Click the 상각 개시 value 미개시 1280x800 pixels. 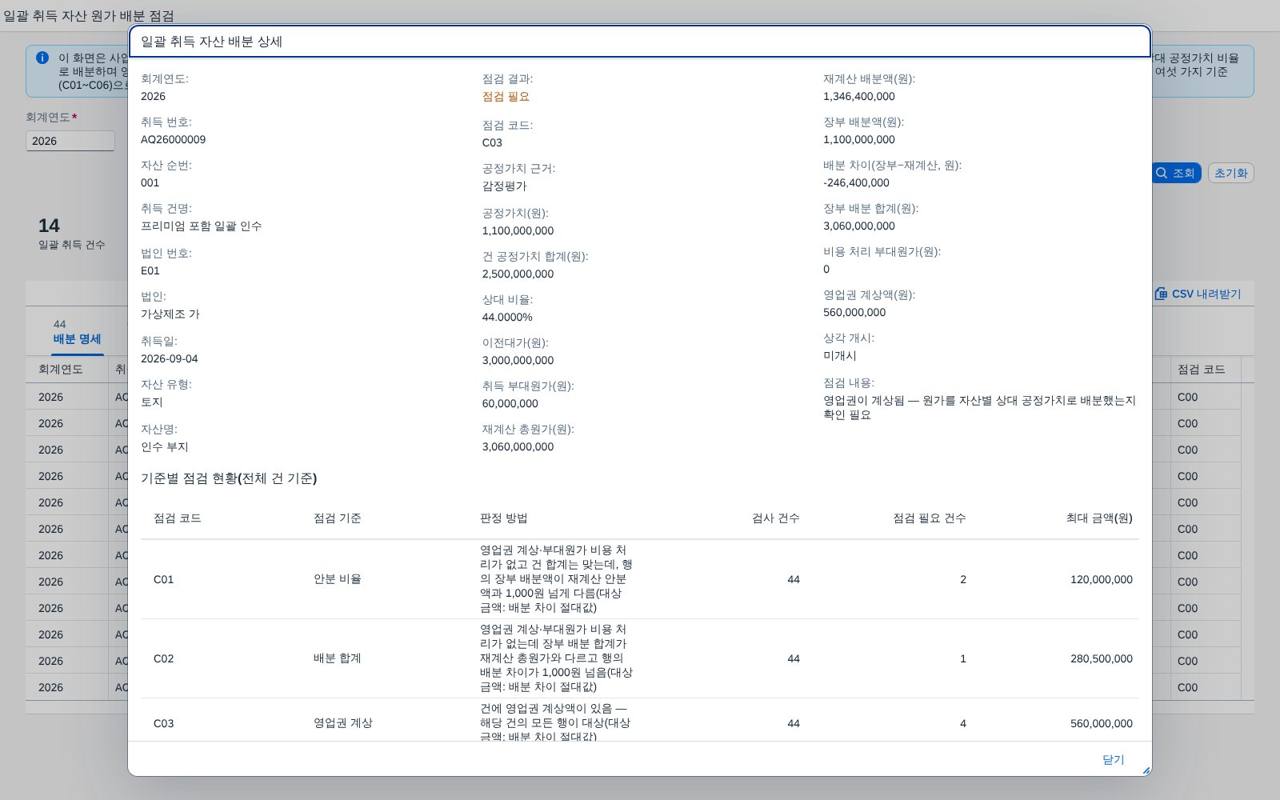click(840, 356)
